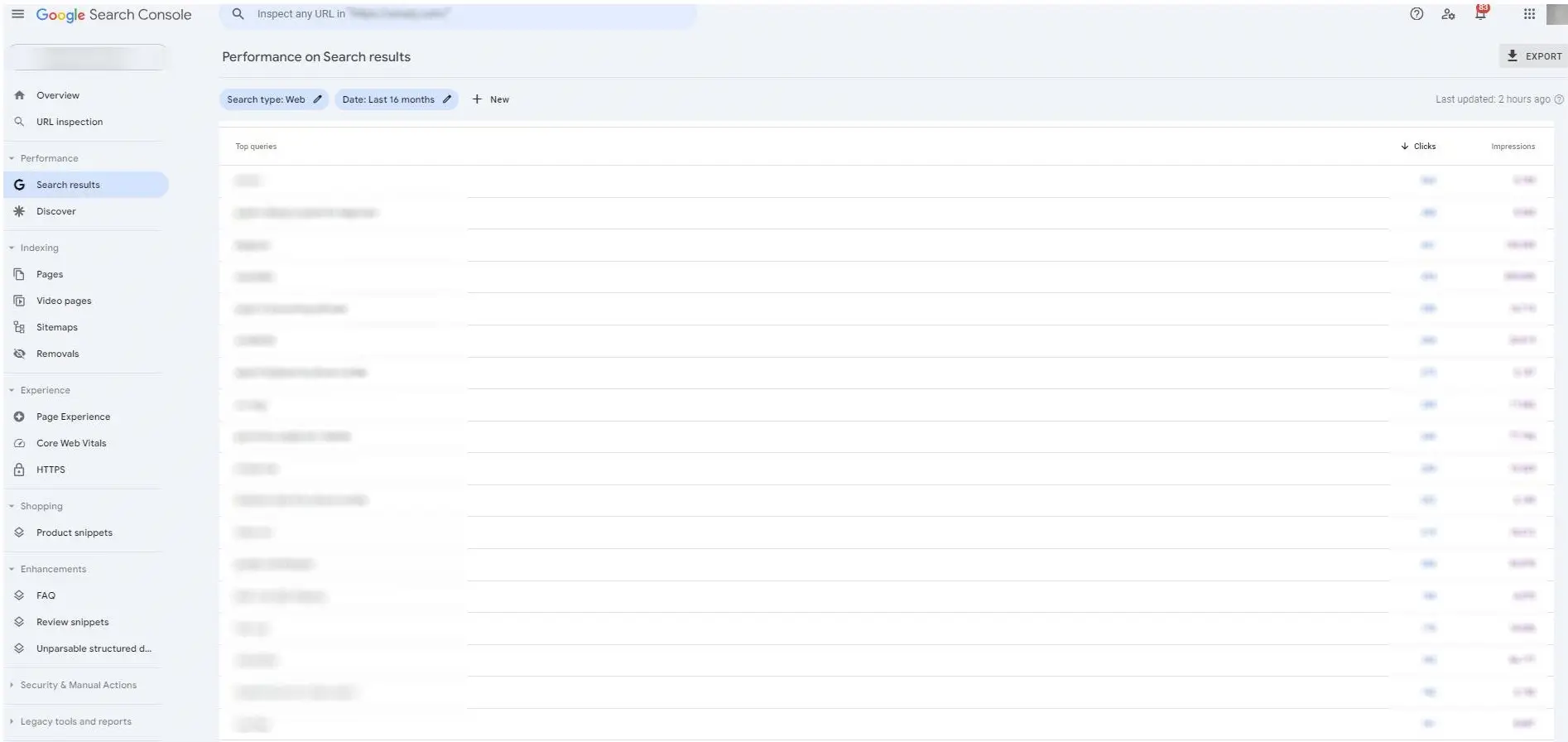The image size is (1568, 742).
Task: Click the Core Web Vitals gauge icon
Action: [x=19, y=443]
